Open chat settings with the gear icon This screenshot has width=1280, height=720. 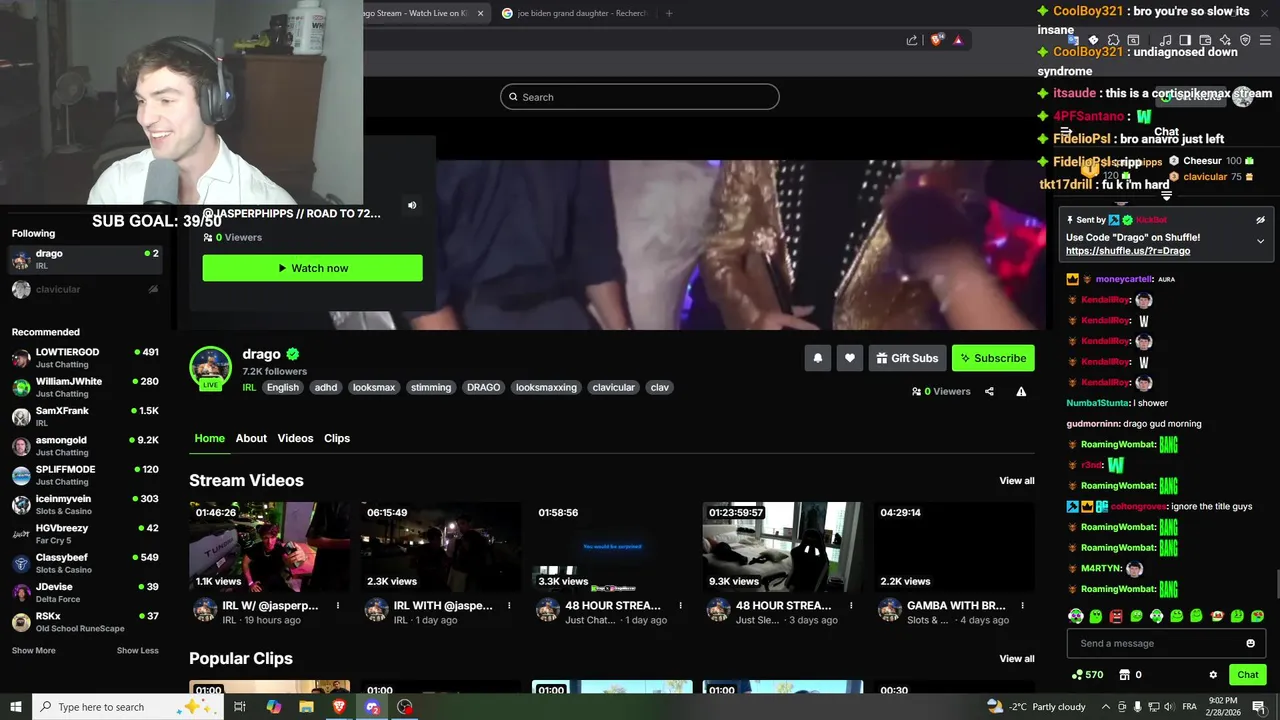[1213, 674]
